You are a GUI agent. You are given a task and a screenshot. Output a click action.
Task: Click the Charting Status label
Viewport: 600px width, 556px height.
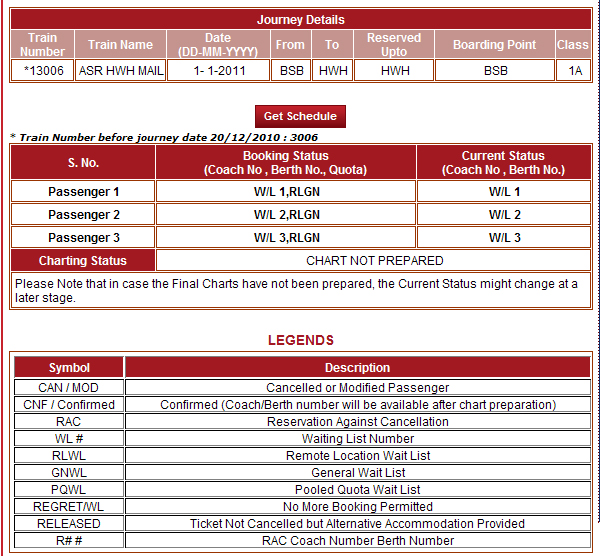coord(83,261)
